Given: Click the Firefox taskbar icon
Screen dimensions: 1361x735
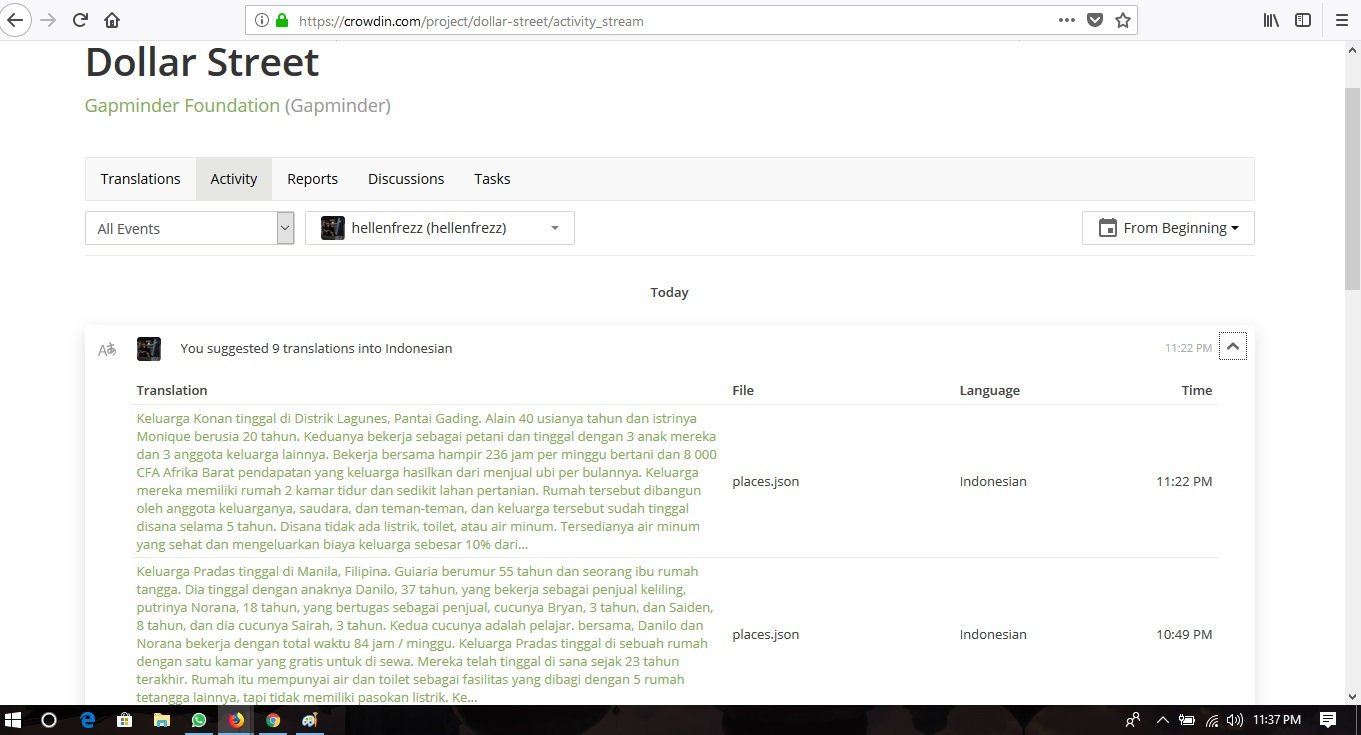Looking at the screenshot, I should pos(236,719).
